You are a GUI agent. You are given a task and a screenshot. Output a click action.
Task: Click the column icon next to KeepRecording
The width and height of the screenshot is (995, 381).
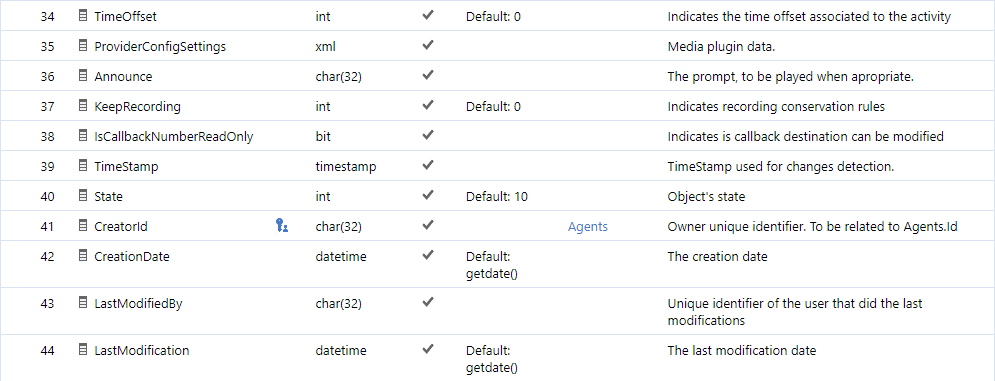[x=82, y=105]
